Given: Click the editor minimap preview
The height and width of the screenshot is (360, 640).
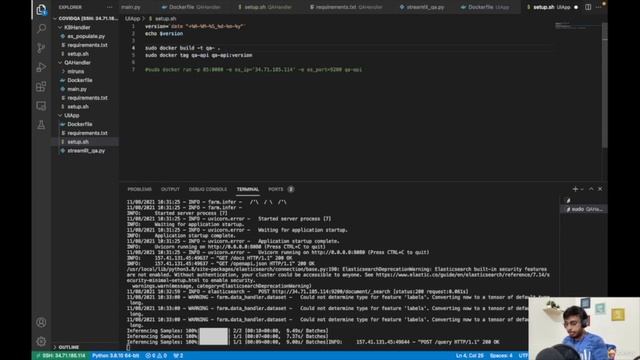Looking at the screenshot, I should tap(577, 26).
